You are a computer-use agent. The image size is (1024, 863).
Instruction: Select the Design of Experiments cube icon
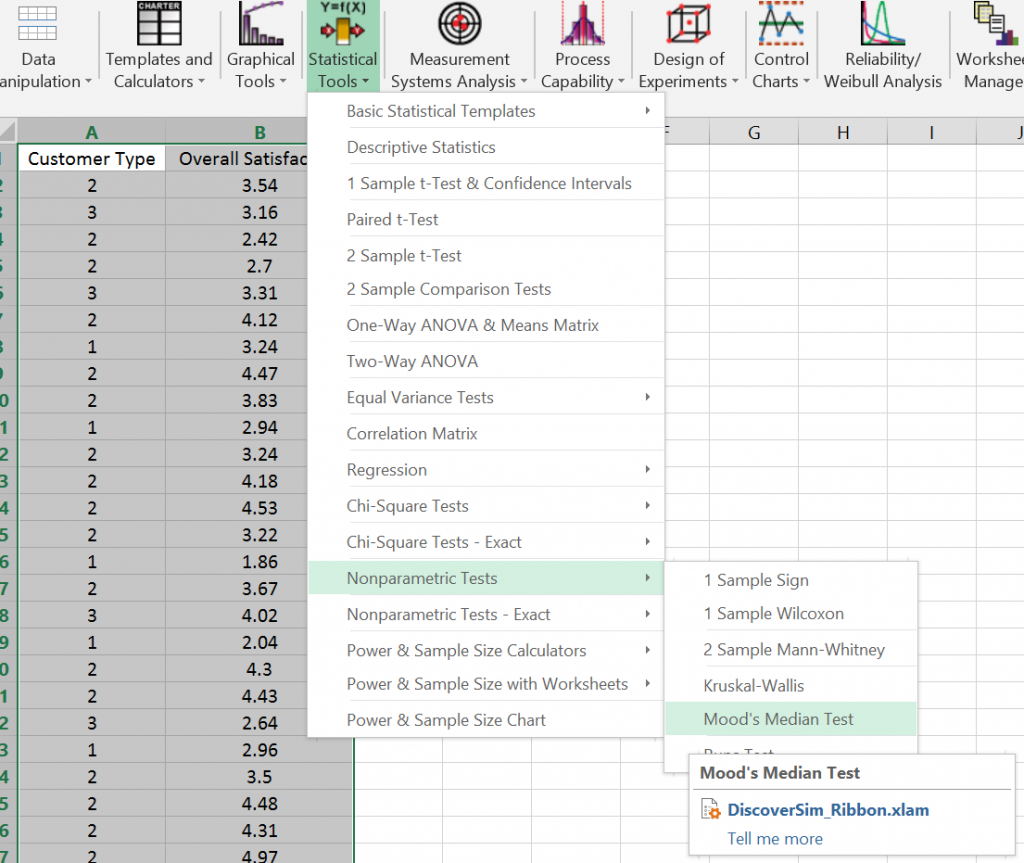(x=687, y=25)
